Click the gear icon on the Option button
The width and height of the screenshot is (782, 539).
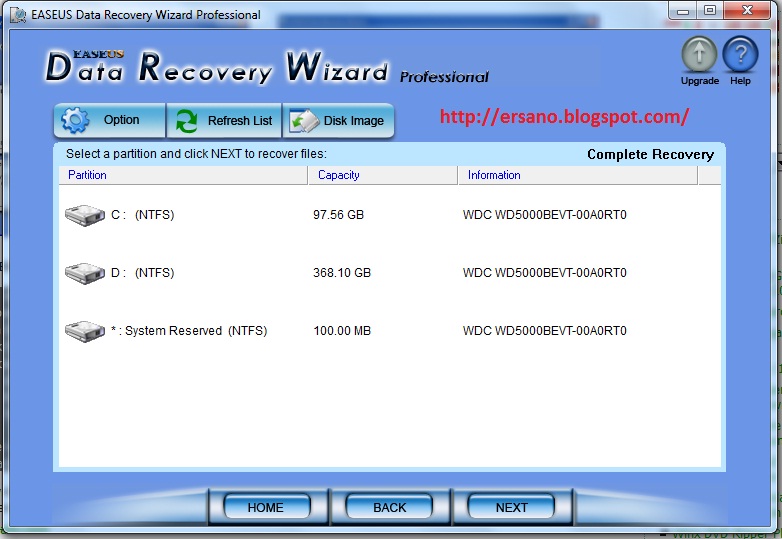pyautogui.click(x=75, y=120)
